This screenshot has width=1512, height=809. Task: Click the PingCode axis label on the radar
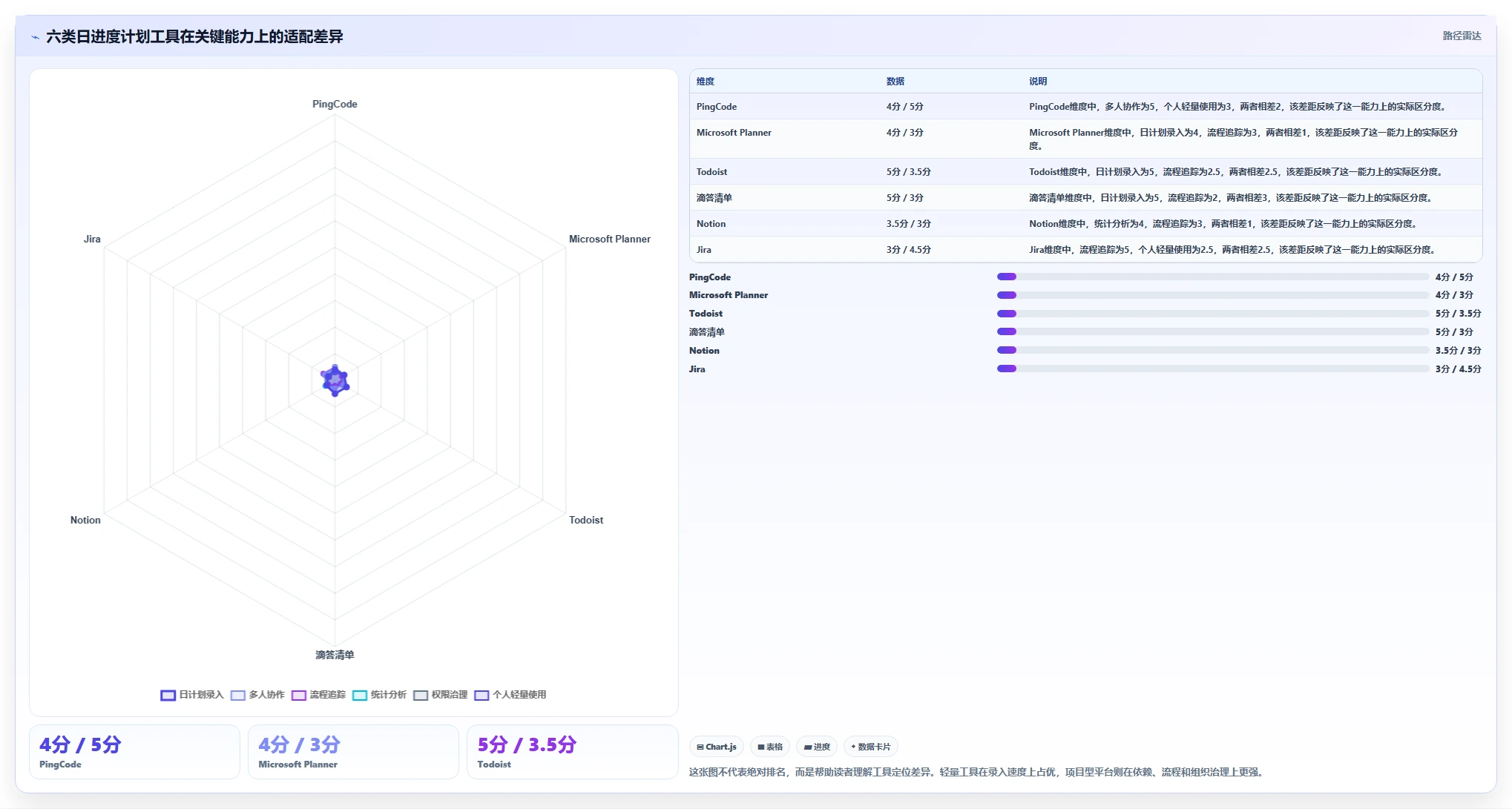(335, 105)
